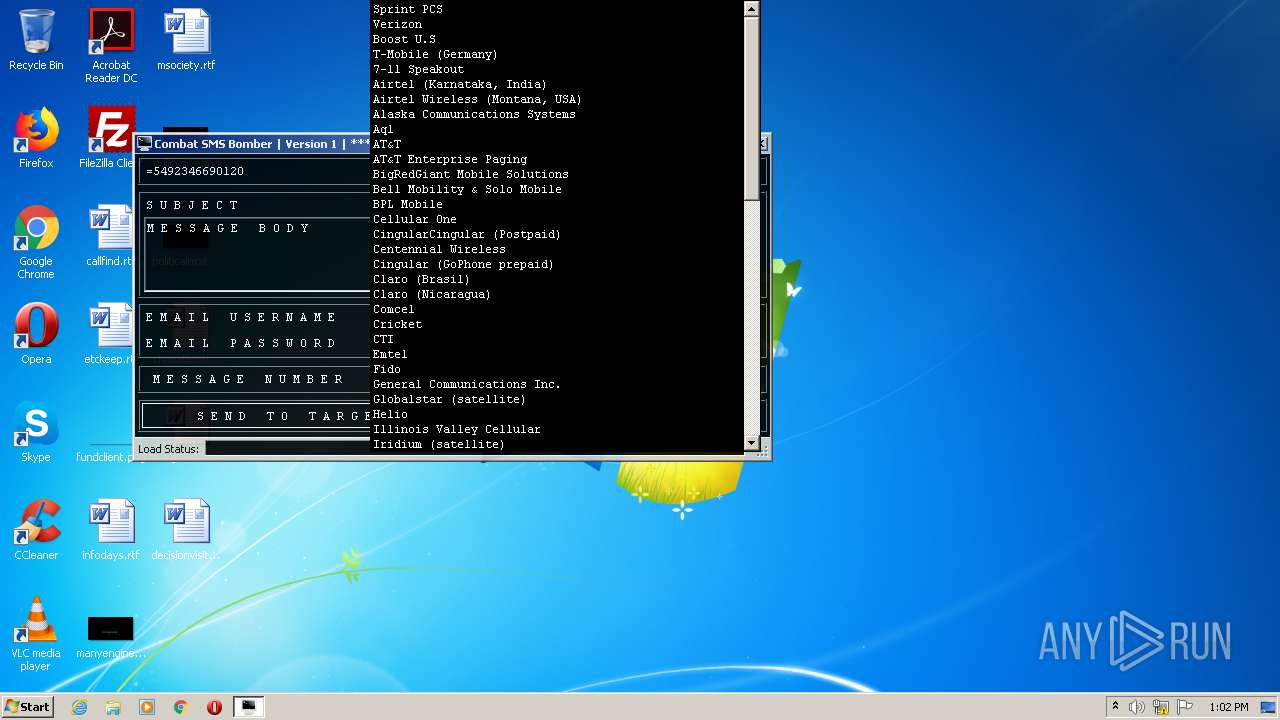1280x720 pixels.
Task: Launch CCleaner desktop shortcut
Action: point(36,530)
